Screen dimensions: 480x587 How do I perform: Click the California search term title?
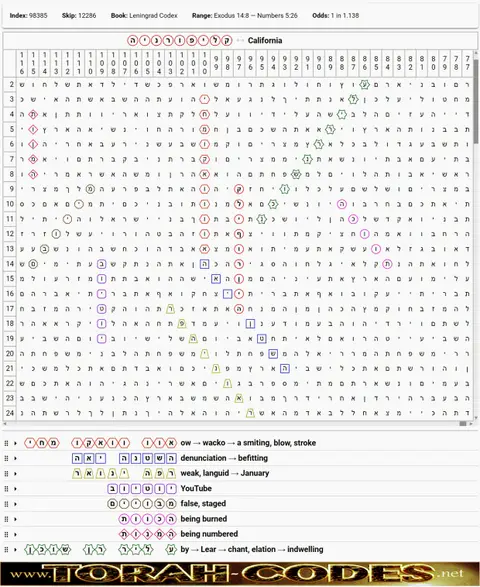[265, 40]
